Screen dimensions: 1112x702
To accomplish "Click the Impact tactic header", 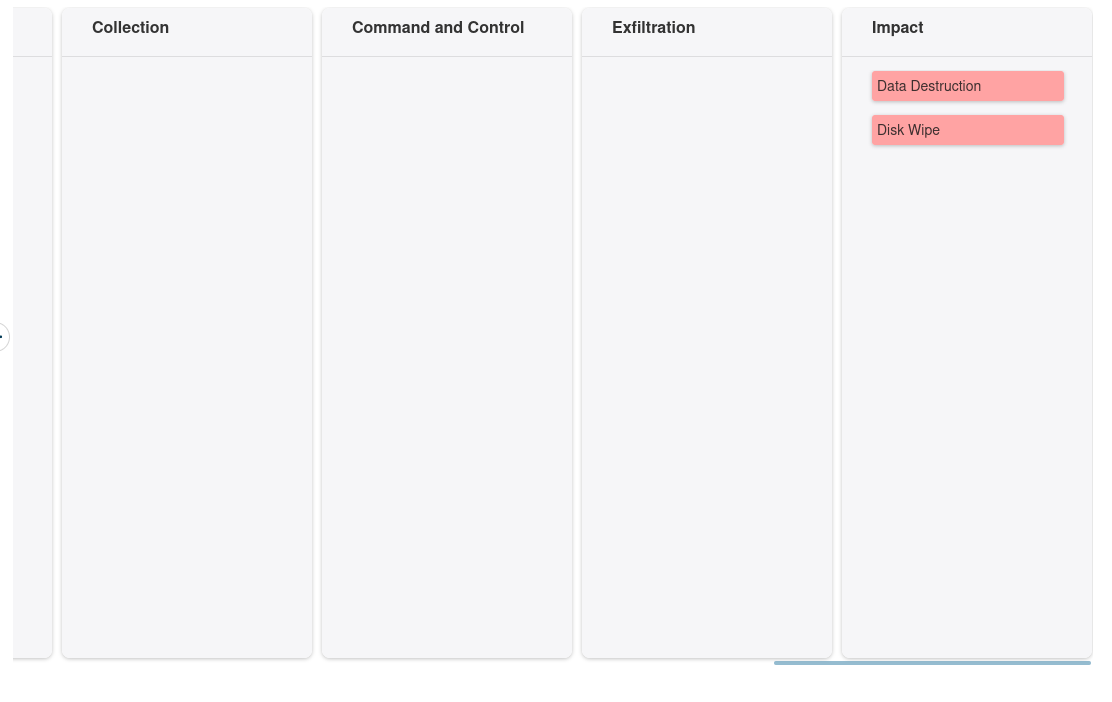I will pyautogui.click(x=897, y=28).
